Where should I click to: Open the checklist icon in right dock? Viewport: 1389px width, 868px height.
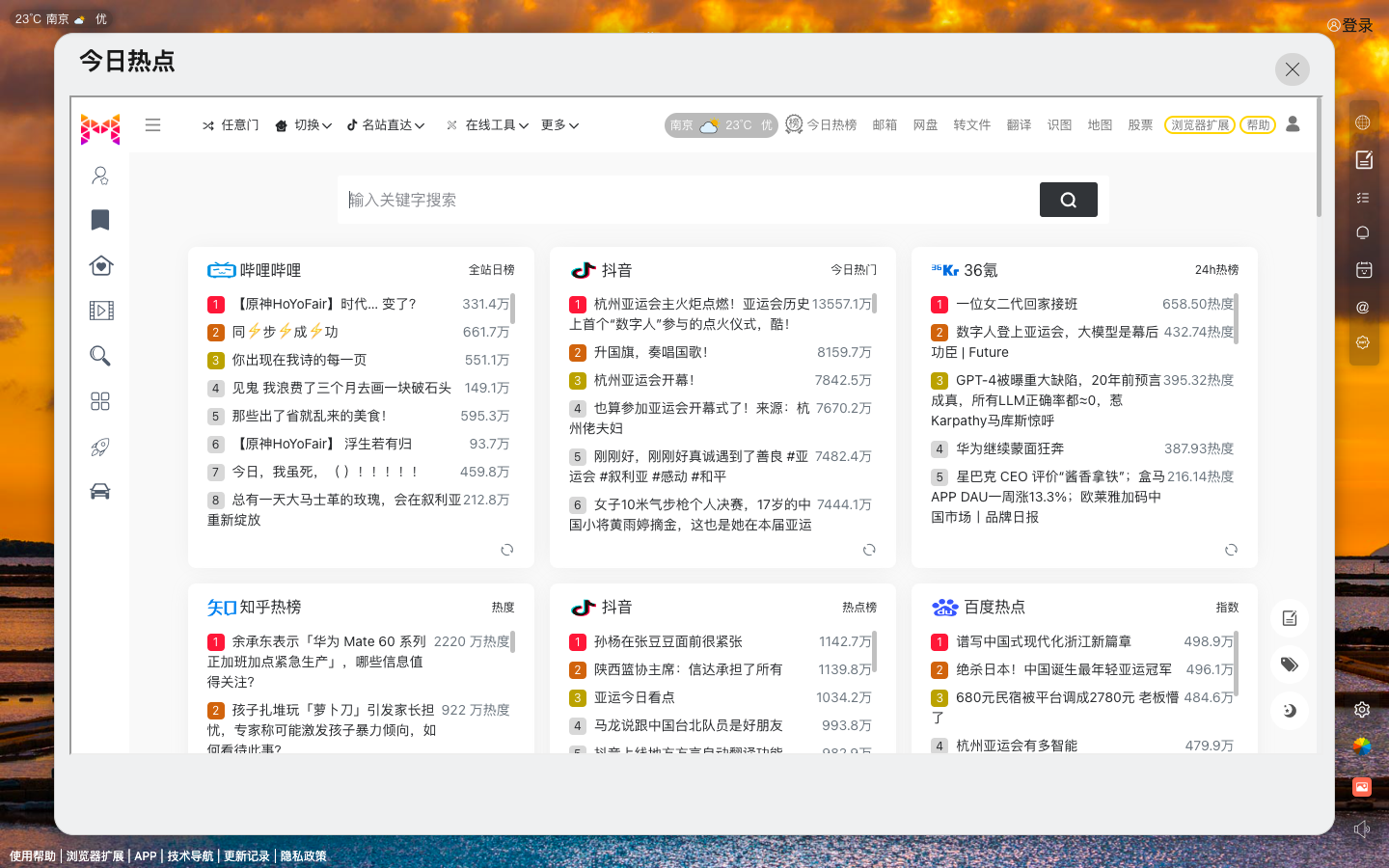click(1363, 198)
